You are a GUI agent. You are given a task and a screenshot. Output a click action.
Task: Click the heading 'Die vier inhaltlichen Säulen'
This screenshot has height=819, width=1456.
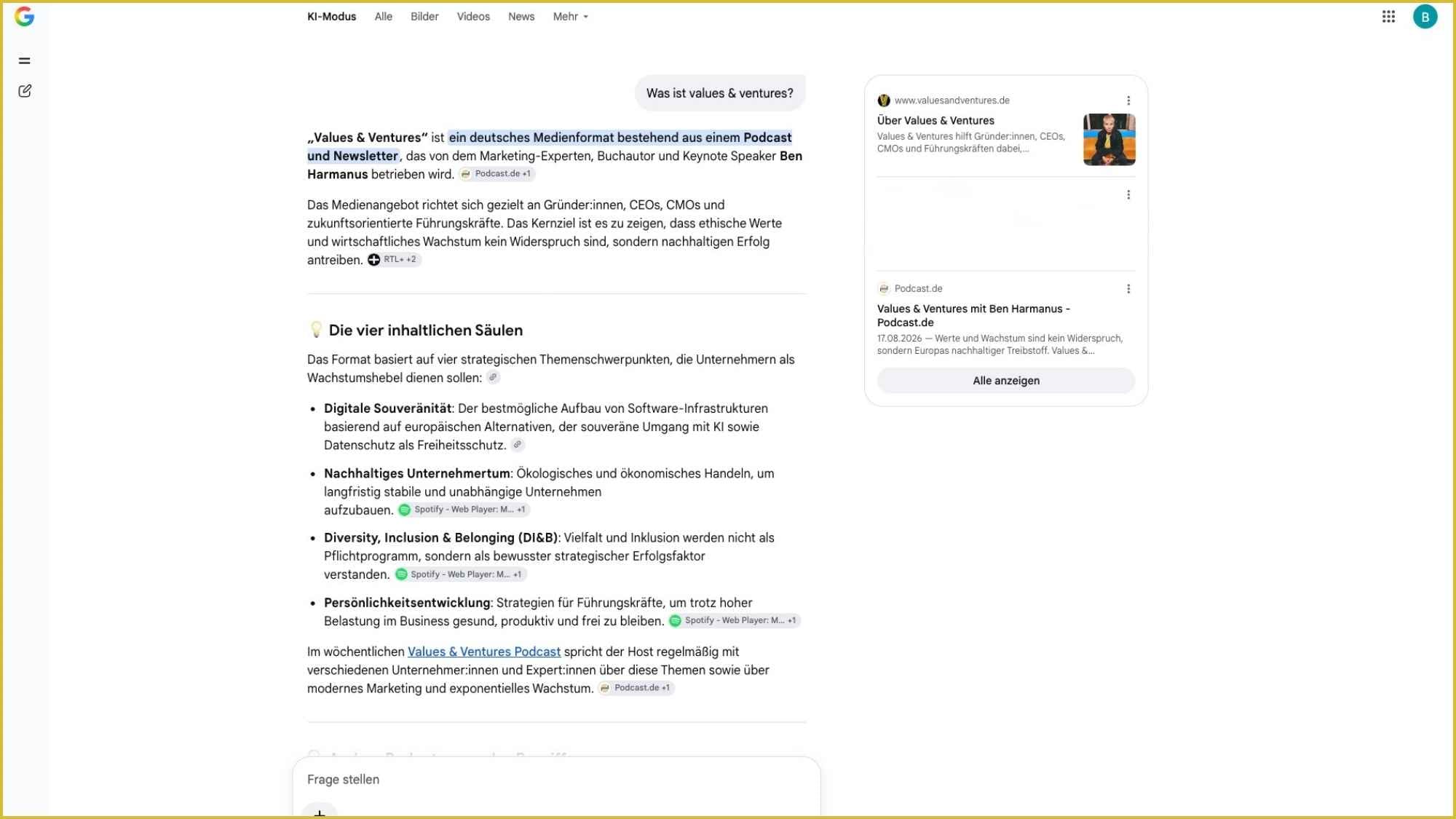(x=426, y=331)
